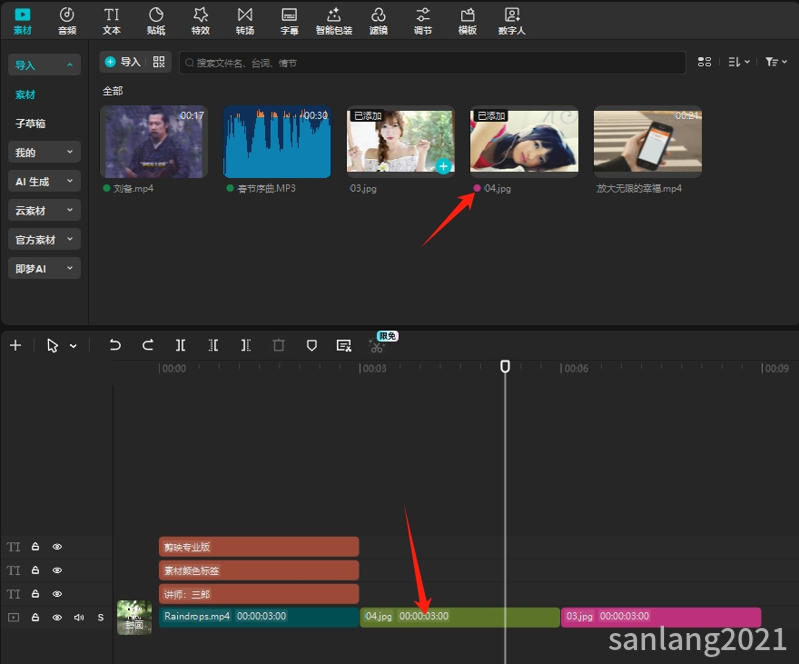Click the plus icon on 03.jpg thumbnail
This screenshot has height=664, width=799.
click(443, 166)
